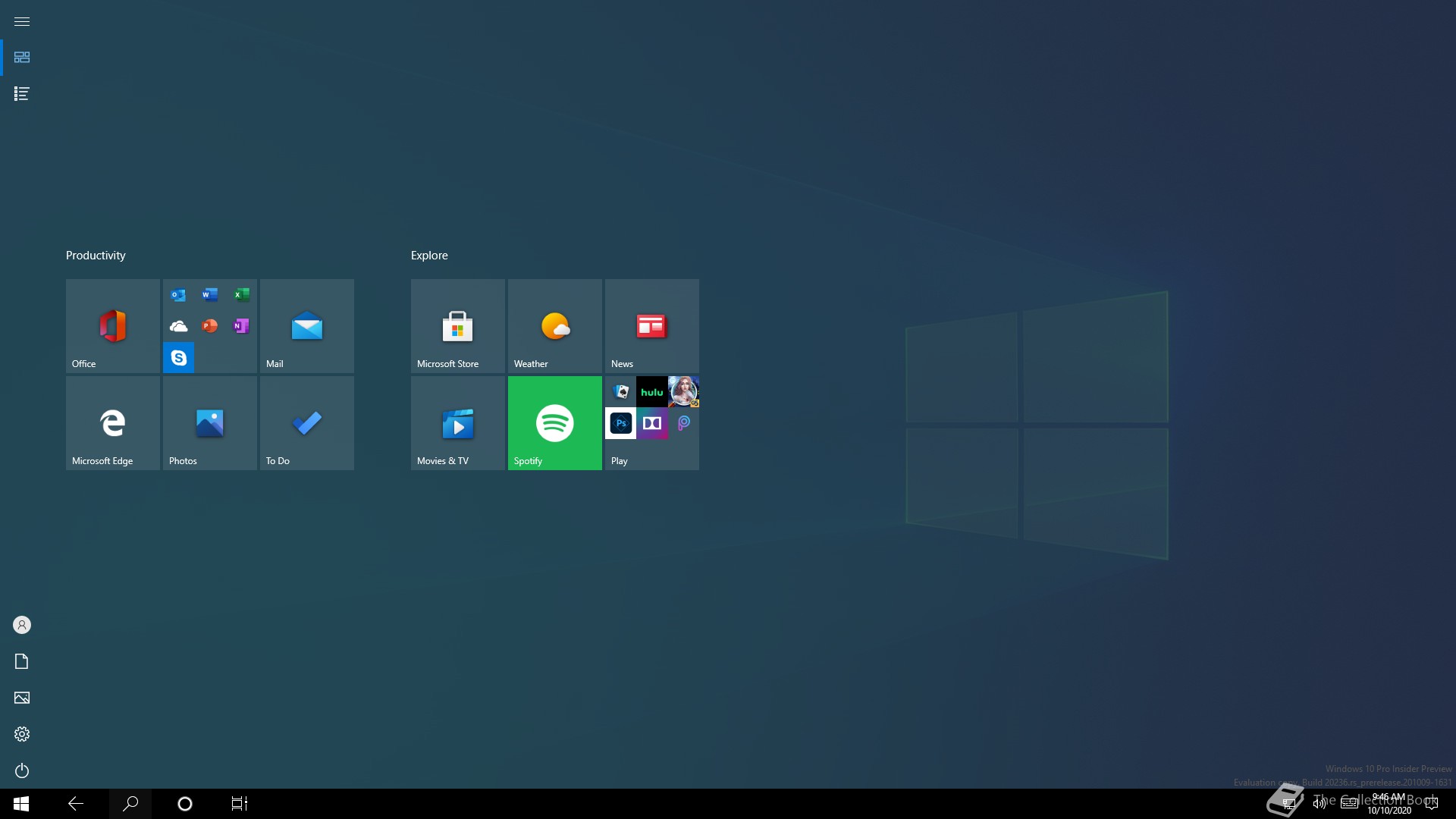Open the Pictures folder shortcut
This screenshot has width=1456, height=819.
[x=22, y=698]
